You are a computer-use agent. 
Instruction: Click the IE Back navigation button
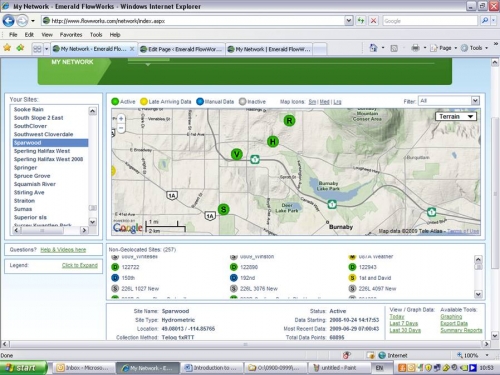point(8,21)
